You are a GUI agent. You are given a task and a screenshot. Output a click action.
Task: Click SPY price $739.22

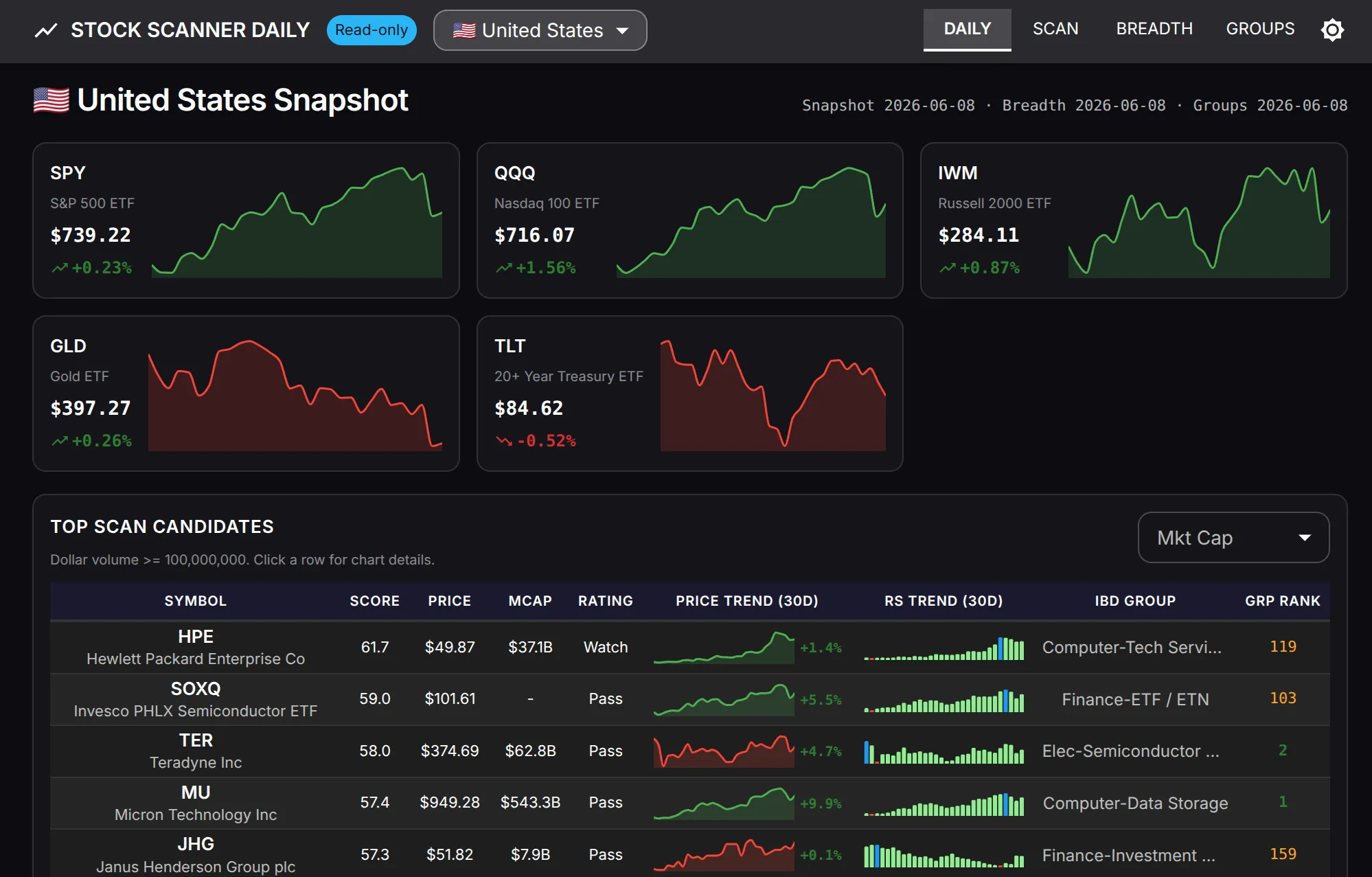coord(91,236)
